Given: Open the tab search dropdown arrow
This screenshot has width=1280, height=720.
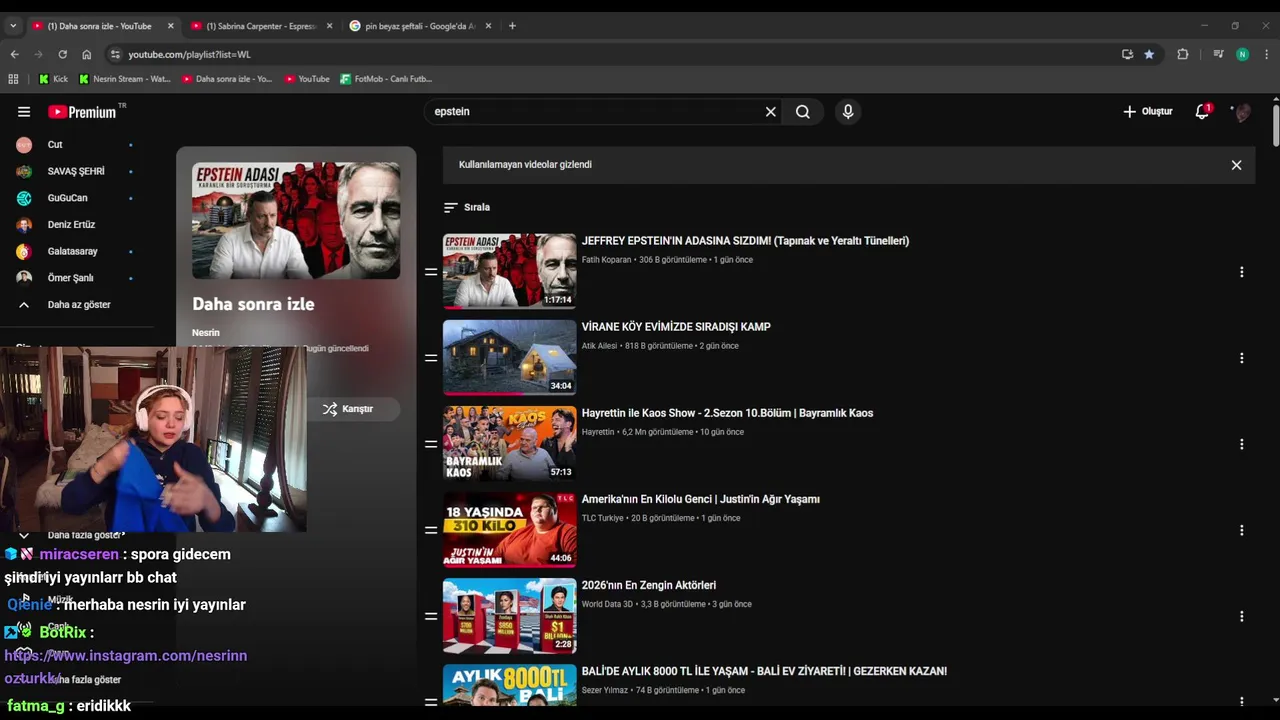Looking at the screenshot, I should 13,26.
